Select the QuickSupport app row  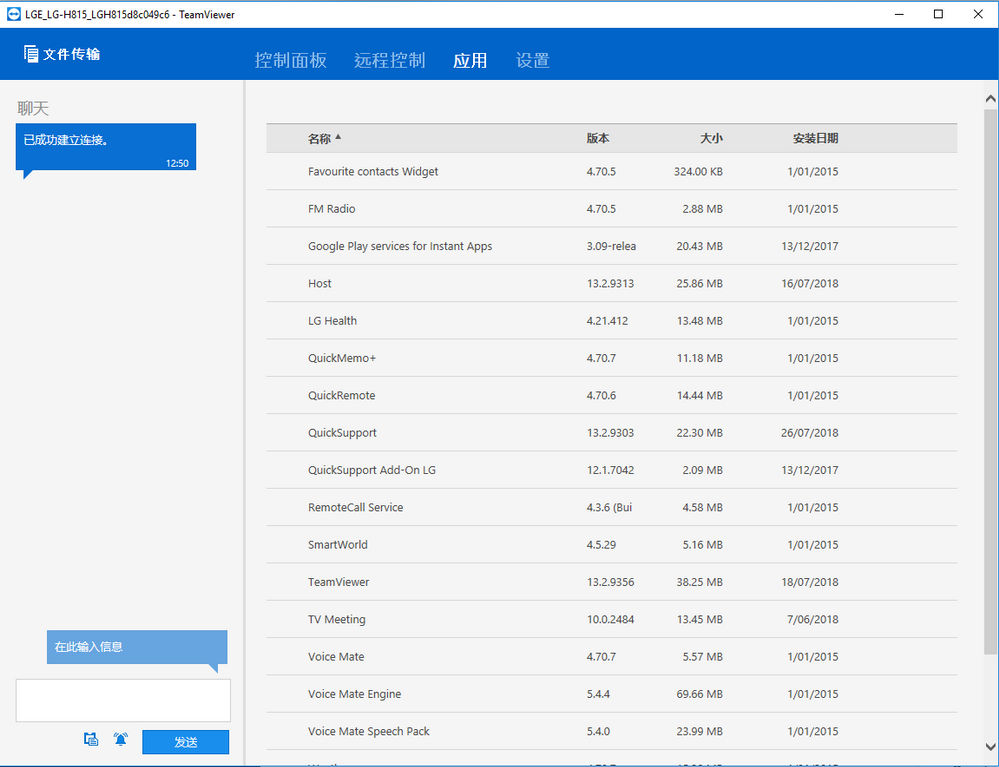612,433
